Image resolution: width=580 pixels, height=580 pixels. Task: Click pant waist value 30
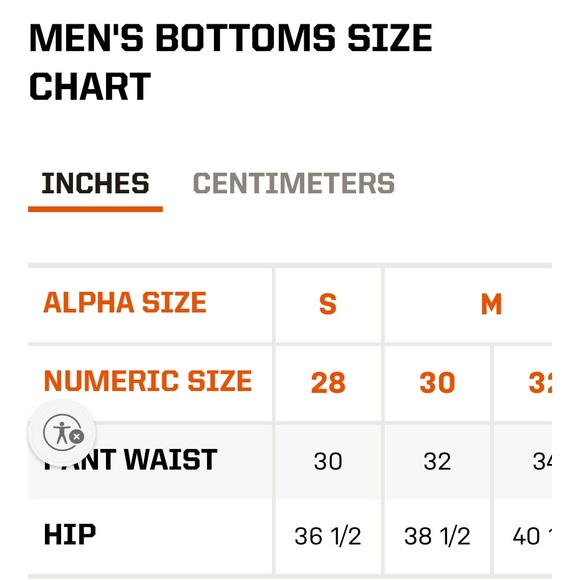tap(328, 461)
